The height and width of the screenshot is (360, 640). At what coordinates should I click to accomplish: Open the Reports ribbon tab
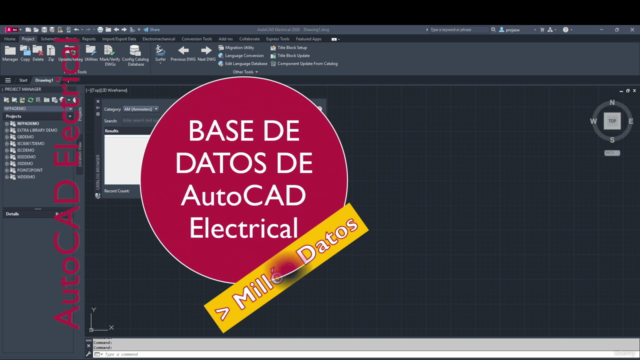89,39
